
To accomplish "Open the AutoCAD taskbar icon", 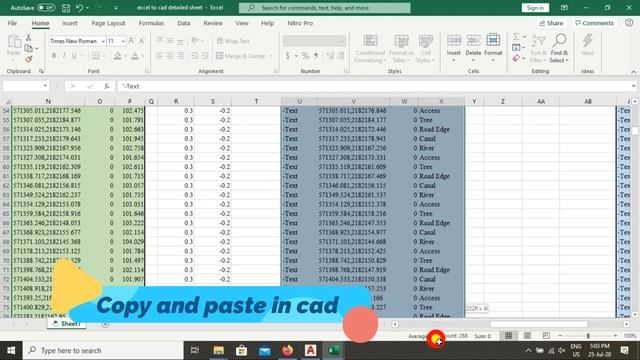I will [x=310, y=350].
